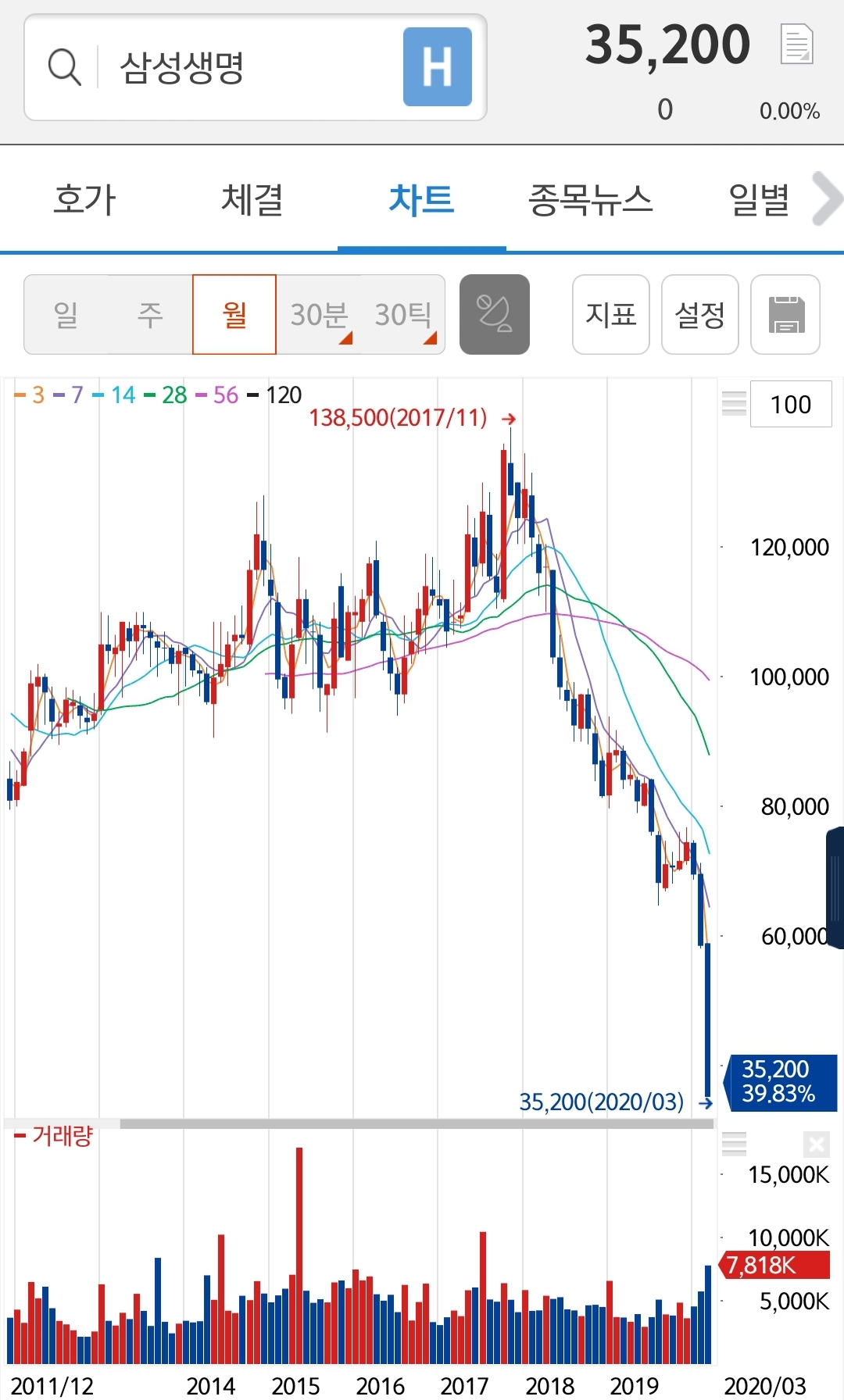Tap the 2020/03 date axis label
Image resolution: width=844 pixels, height=1400 pixels.
click(764, 1385)
